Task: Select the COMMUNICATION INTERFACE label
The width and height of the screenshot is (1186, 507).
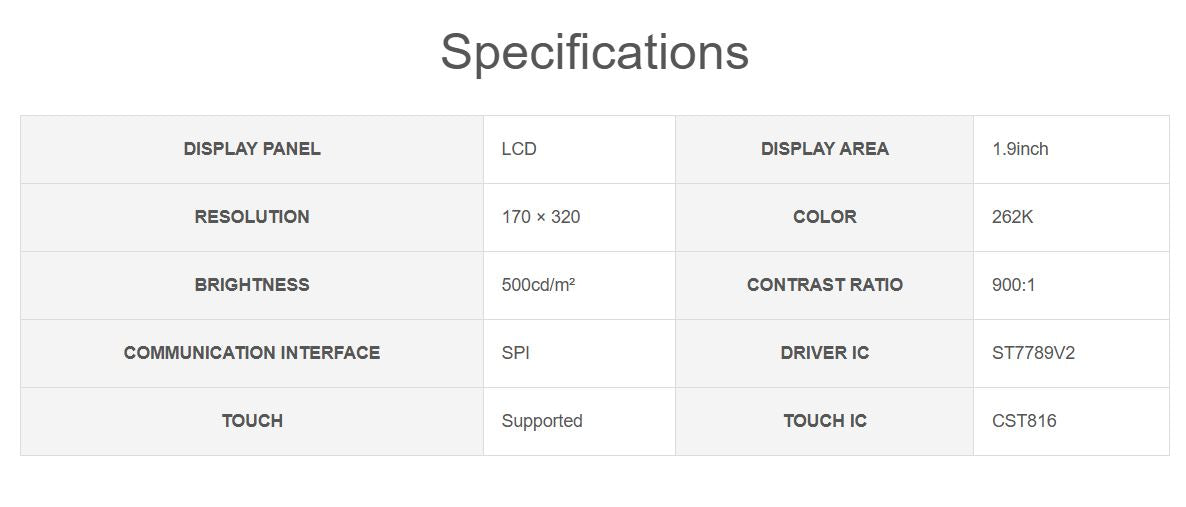Action: click(x=252, y=353)
